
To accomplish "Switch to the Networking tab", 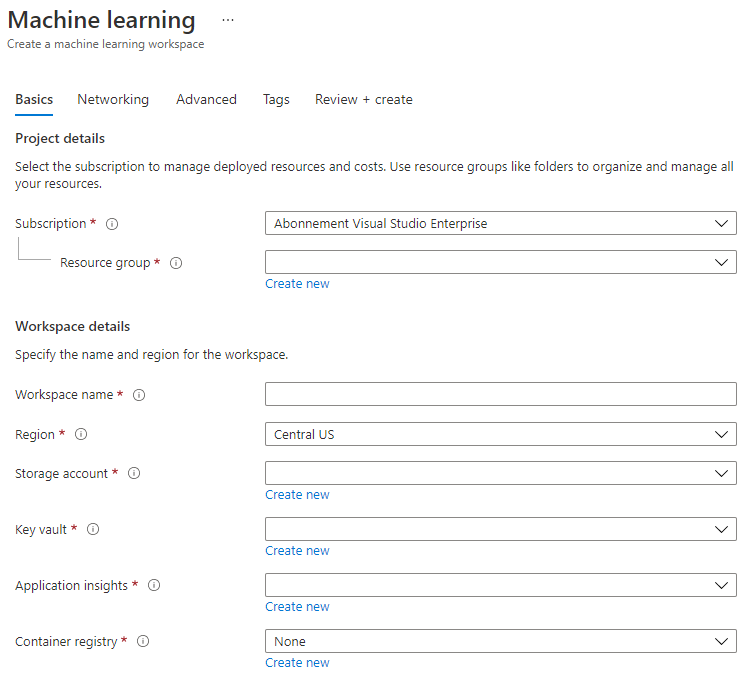I will tap(113, 100).
